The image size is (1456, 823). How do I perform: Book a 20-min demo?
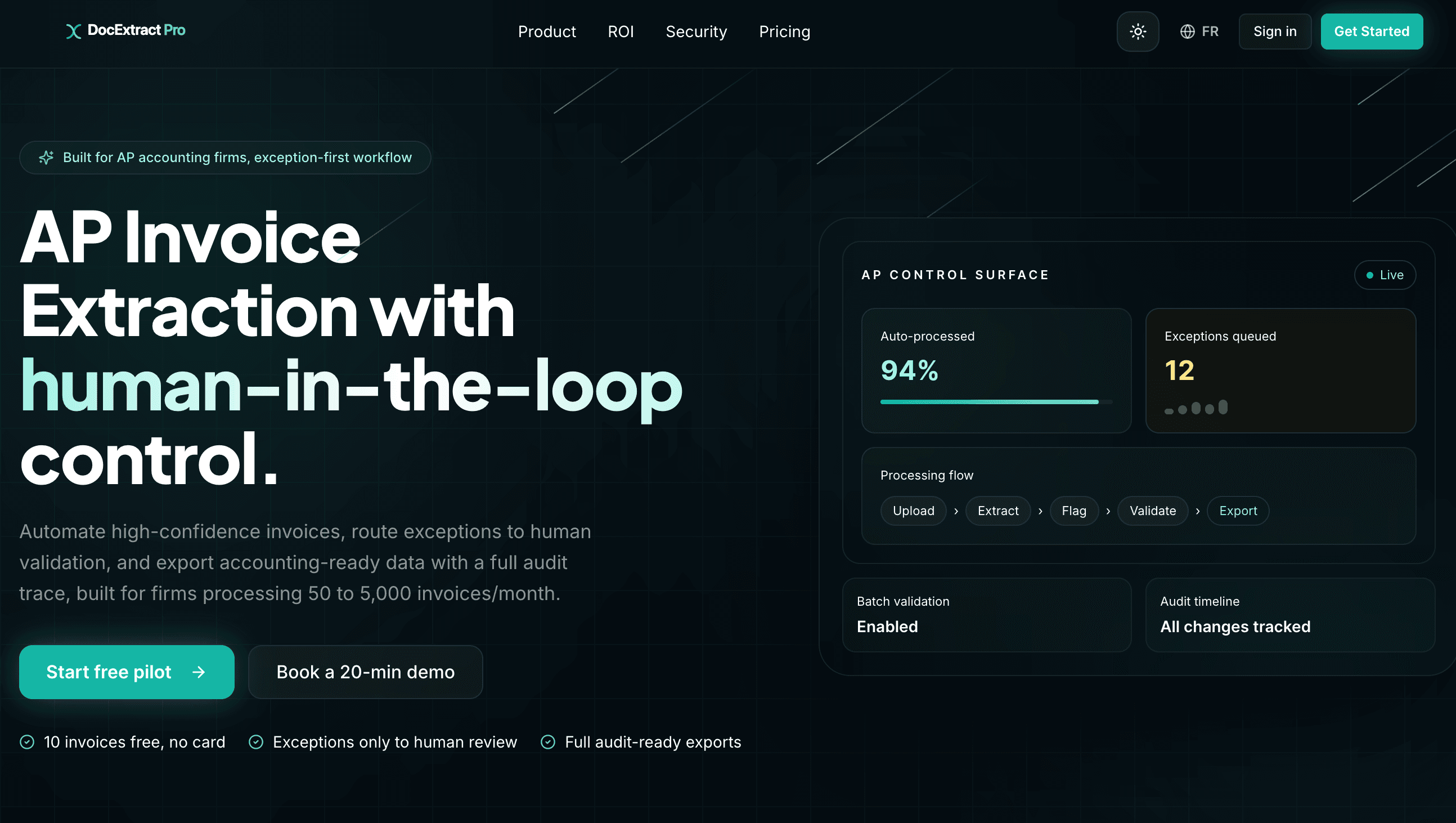[x=365, y=672]
